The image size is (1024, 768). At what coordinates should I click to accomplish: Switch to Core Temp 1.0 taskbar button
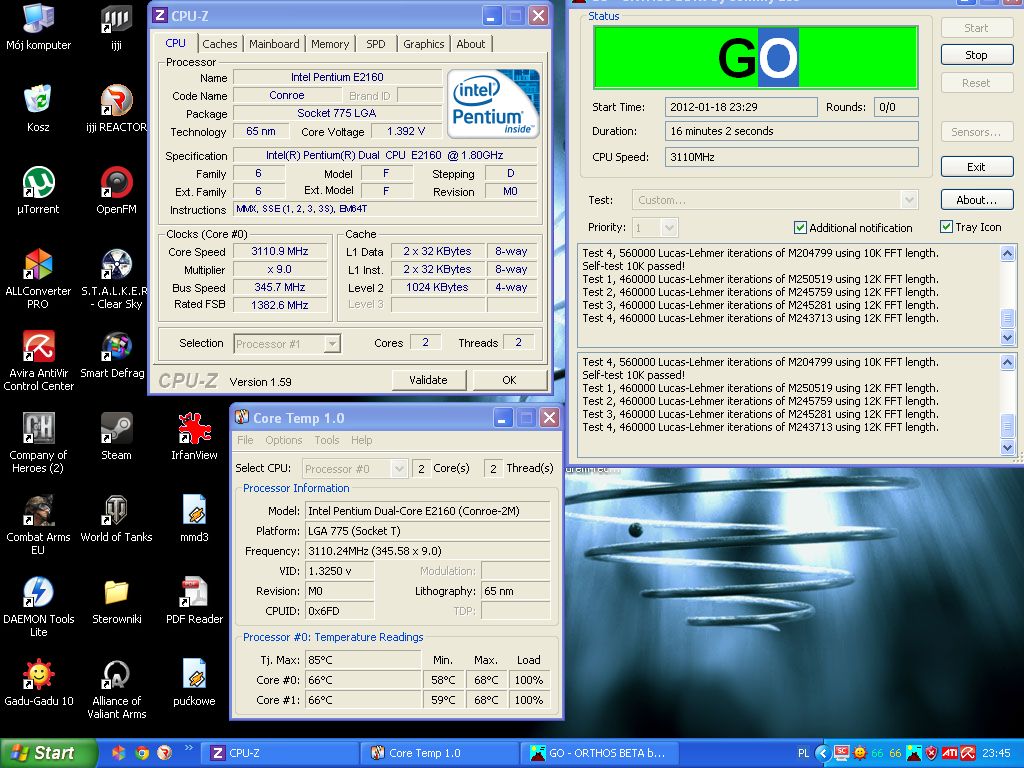pos(440,753)
